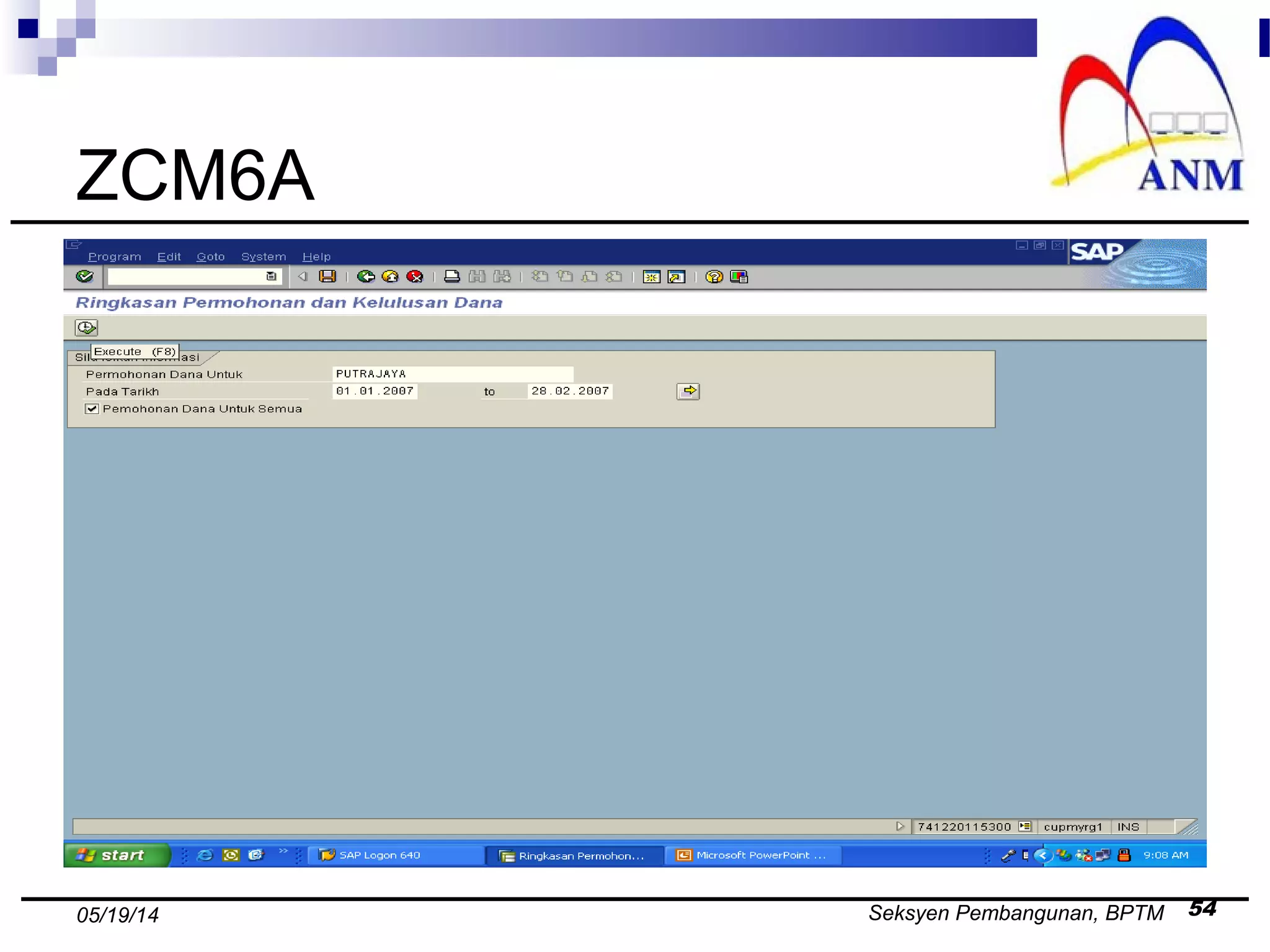Click the Help question mark icon
1270x952 pixels.
point(714,276)
